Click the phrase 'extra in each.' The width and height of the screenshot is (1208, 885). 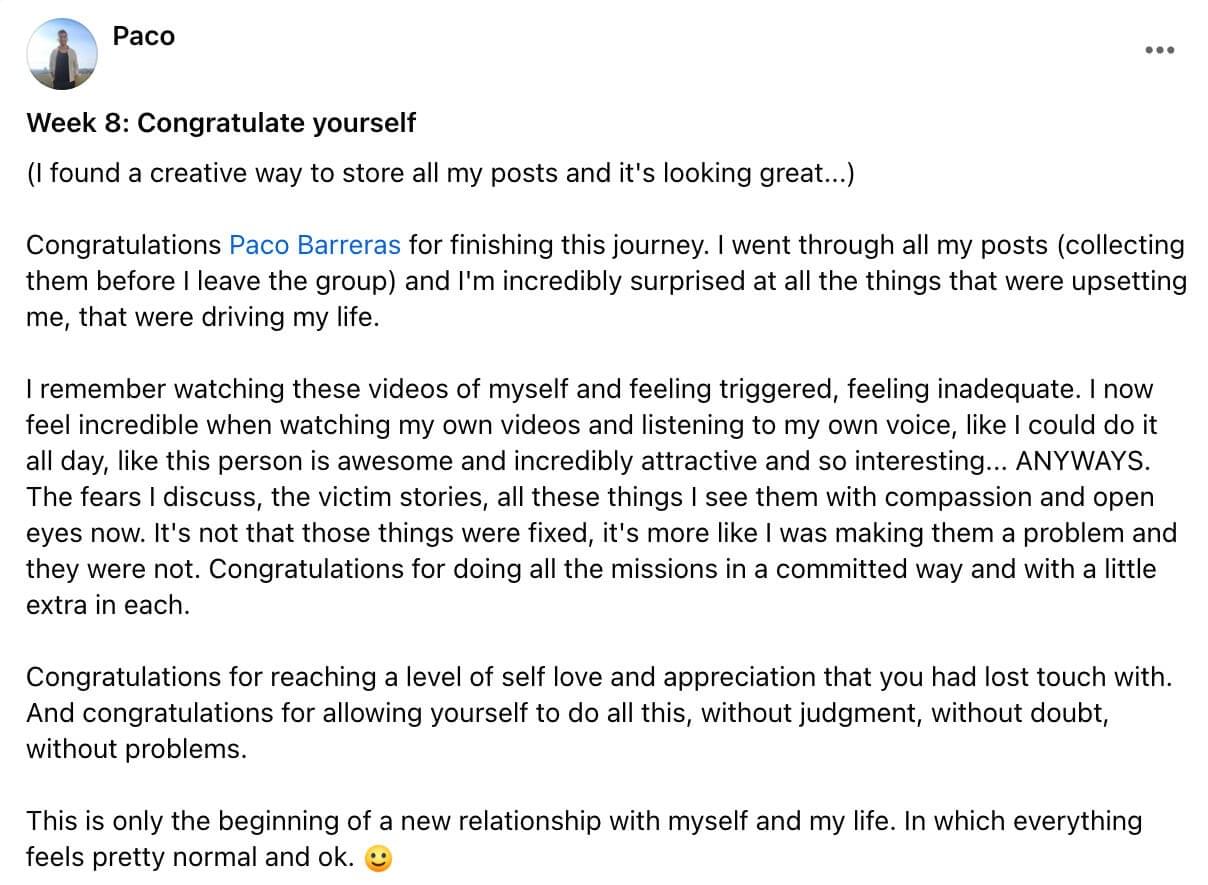pyautogui.click(x=107, y=605)
